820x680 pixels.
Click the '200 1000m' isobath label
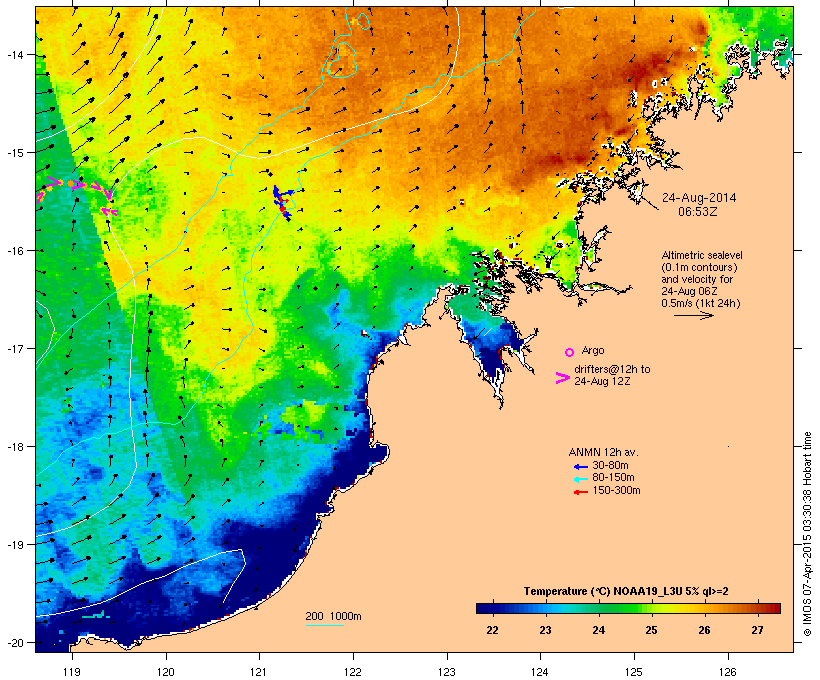pos(333,616)
